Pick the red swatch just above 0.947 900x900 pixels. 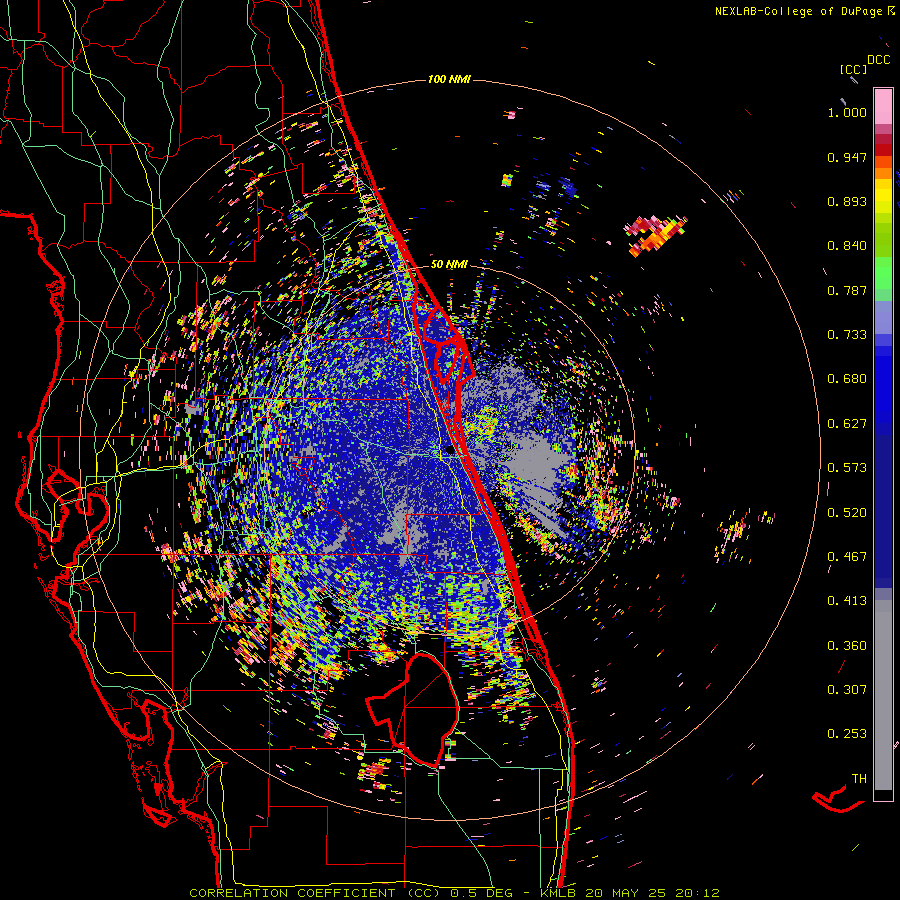pyautogui.click(x=883, y=149)
